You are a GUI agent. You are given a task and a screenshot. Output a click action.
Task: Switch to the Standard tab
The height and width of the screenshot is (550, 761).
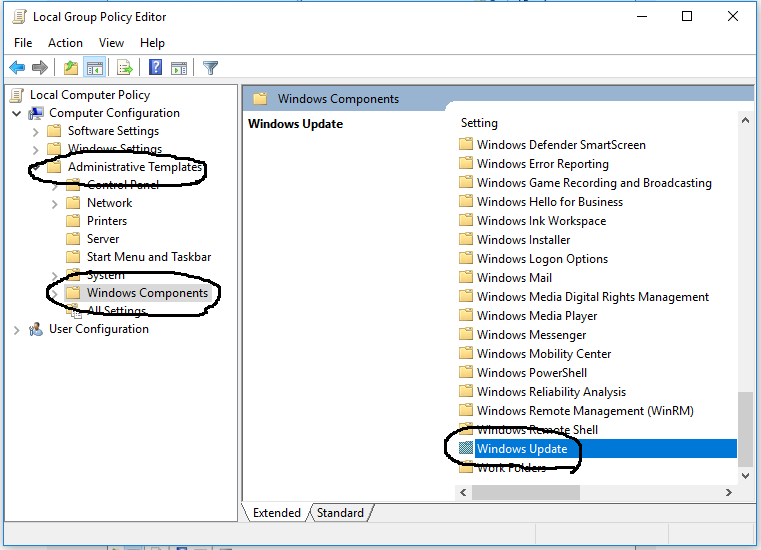click(340, 513)
